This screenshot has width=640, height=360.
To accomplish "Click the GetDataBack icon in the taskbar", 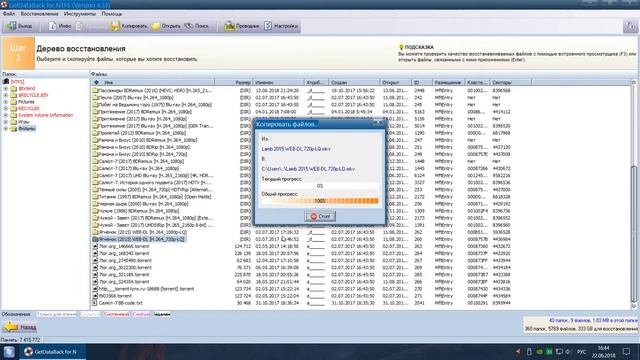I will (x=28, y=352).
